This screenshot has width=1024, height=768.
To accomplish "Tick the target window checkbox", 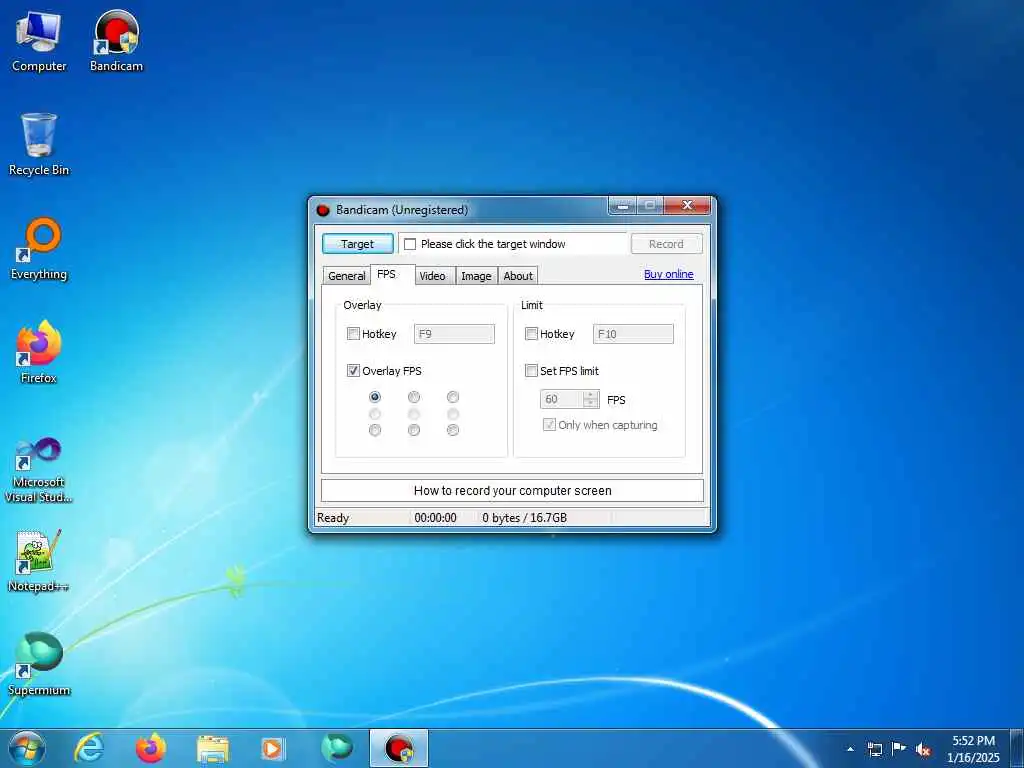I will [x=410, y=244].
